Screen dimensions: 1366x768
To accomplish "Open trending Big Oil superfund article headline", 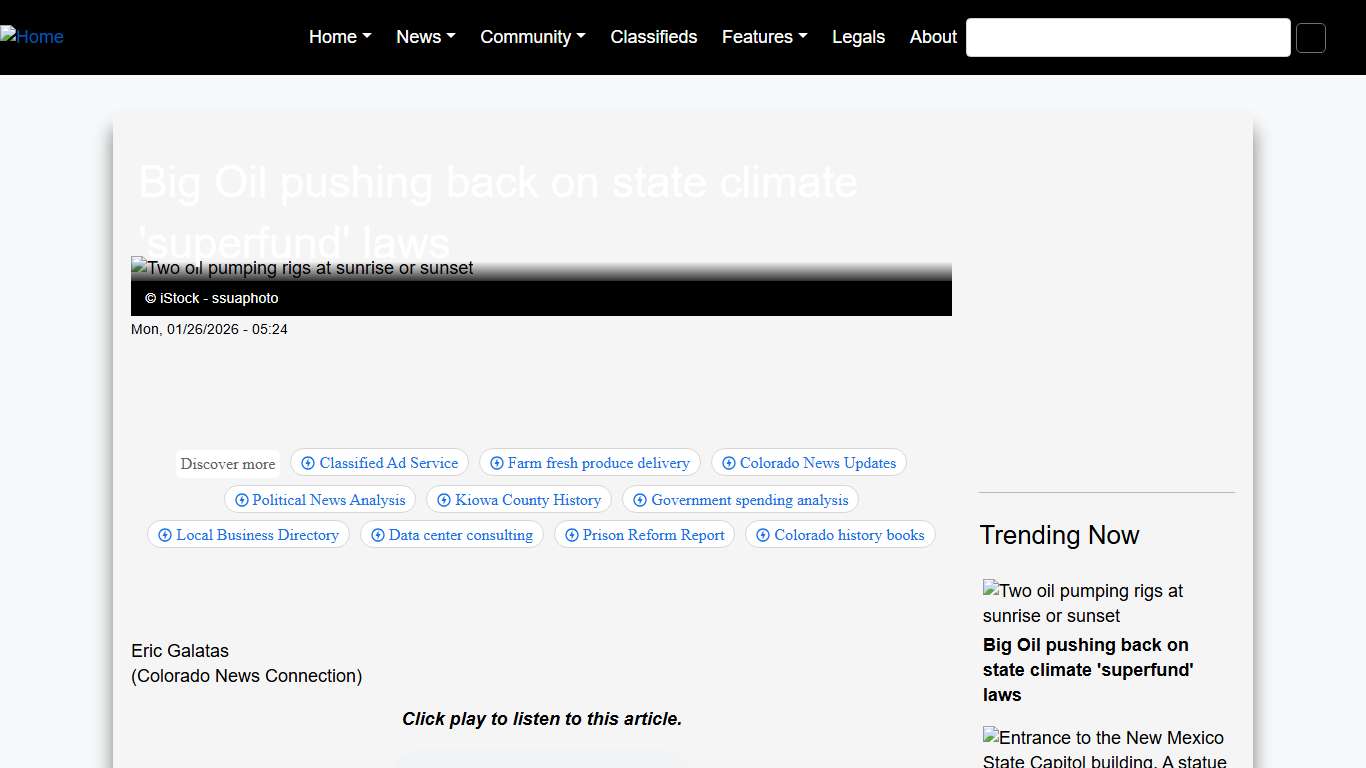I will pyautogui.click(x=1087, y=670).
